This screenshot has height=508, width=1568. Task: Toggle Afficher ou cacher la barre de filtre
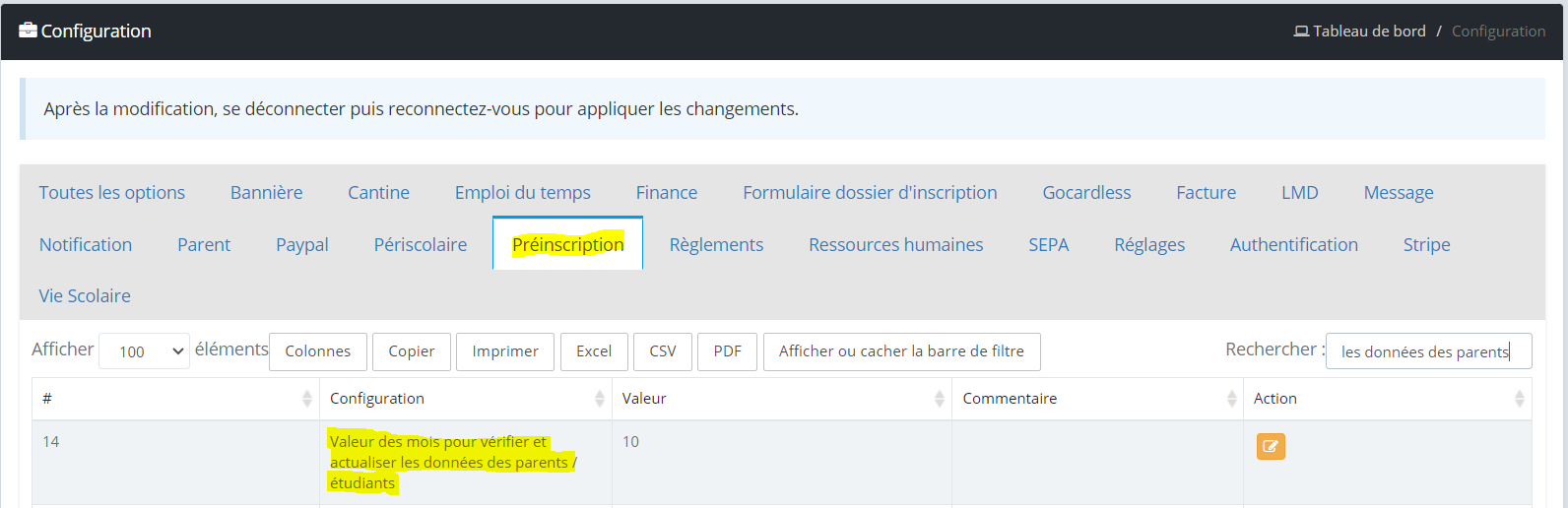(901, 351)
